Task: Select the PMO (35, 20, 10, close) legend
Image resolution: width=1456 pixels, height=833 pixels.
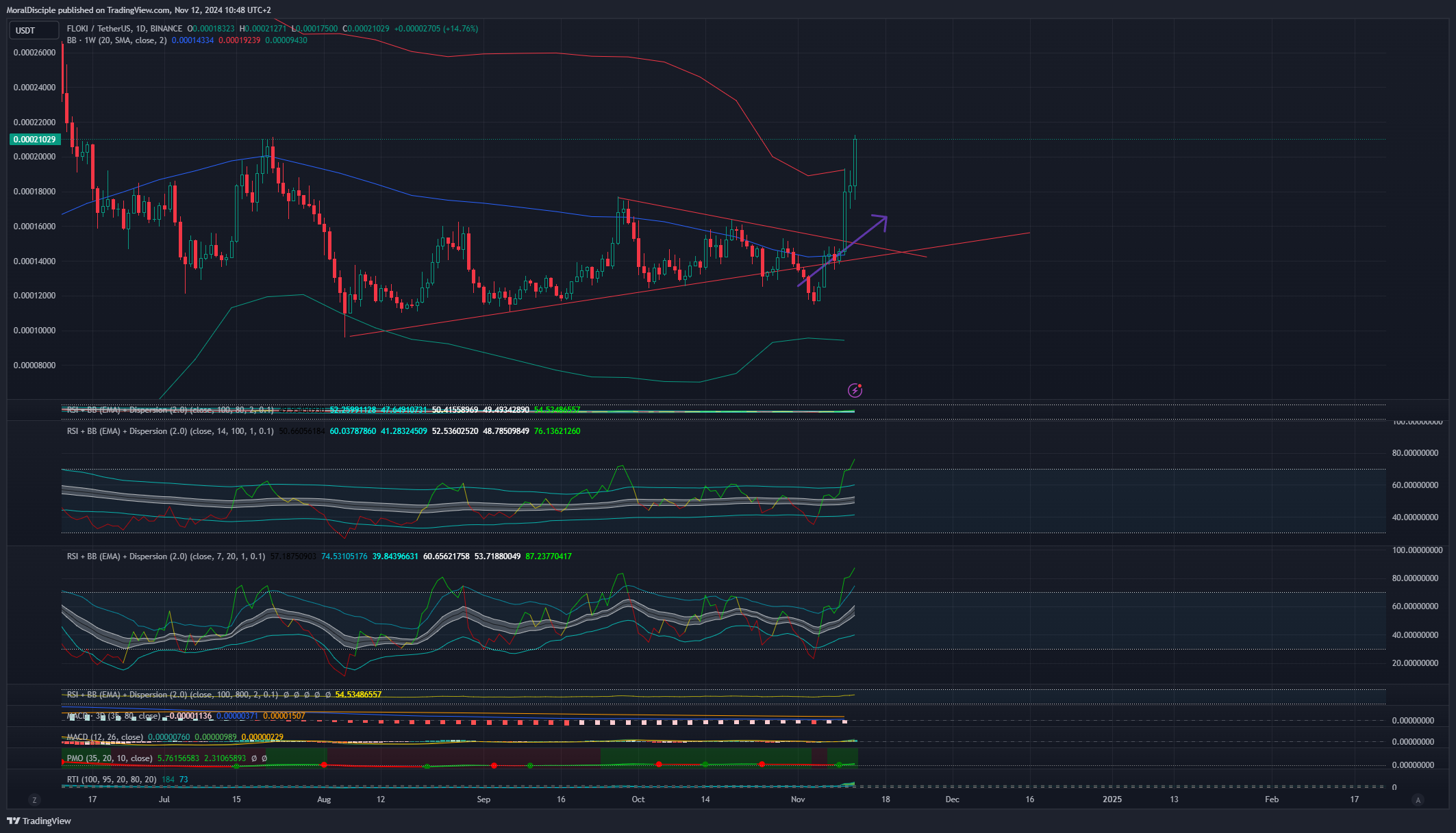Action: point(110,758)
